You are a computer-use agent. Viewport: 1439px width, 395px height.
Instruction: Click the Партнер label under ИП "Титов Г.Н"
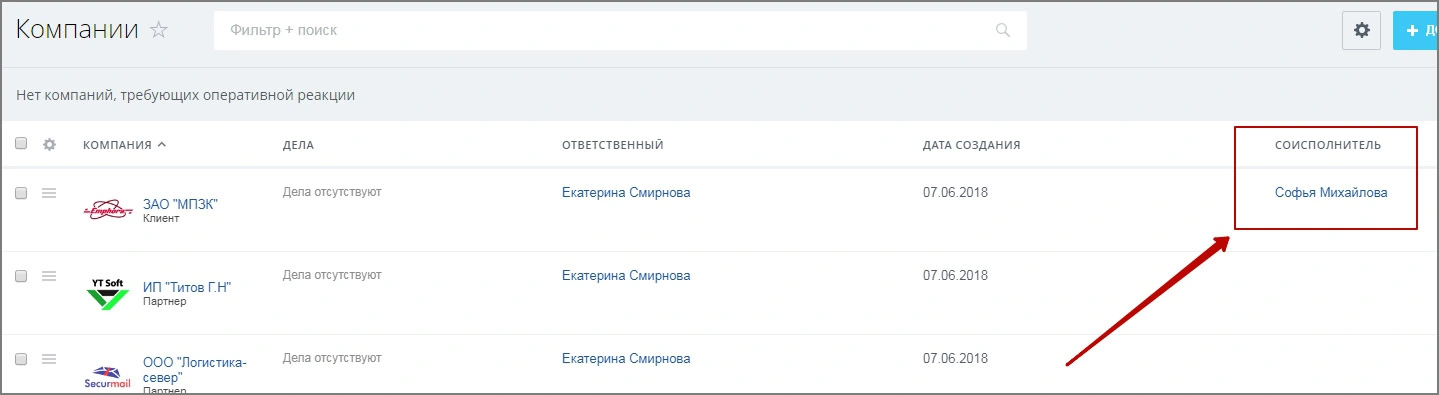[x=165, y=301]
